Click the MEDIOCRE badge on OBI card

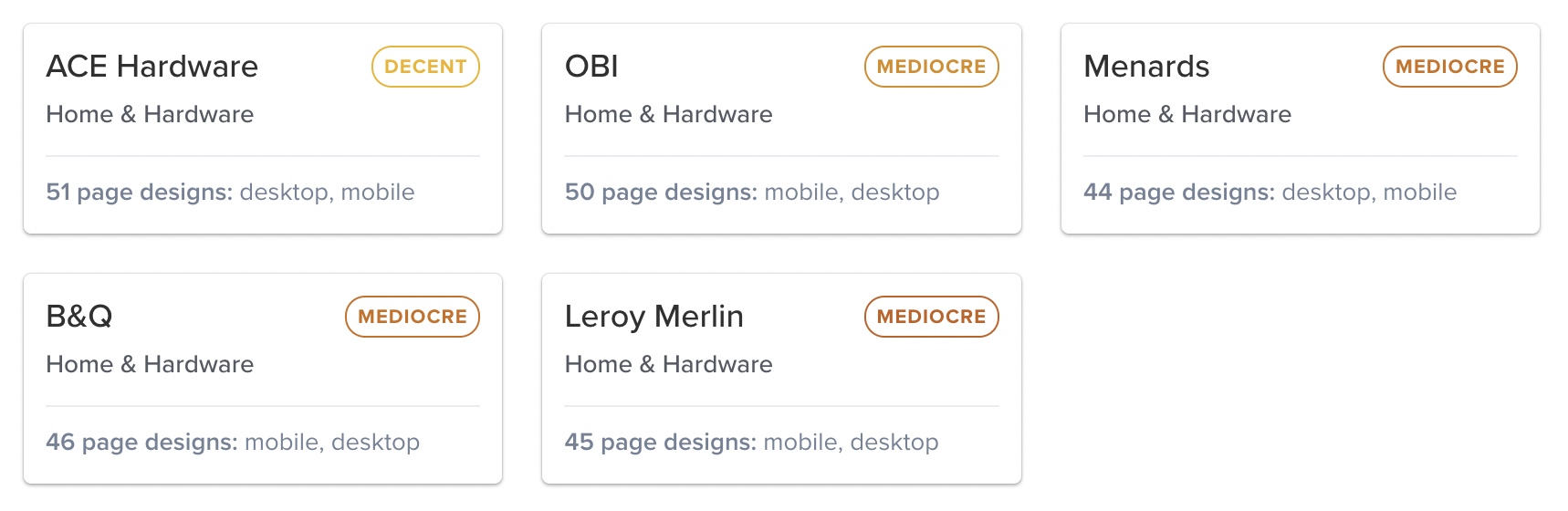tap(931, 67)
